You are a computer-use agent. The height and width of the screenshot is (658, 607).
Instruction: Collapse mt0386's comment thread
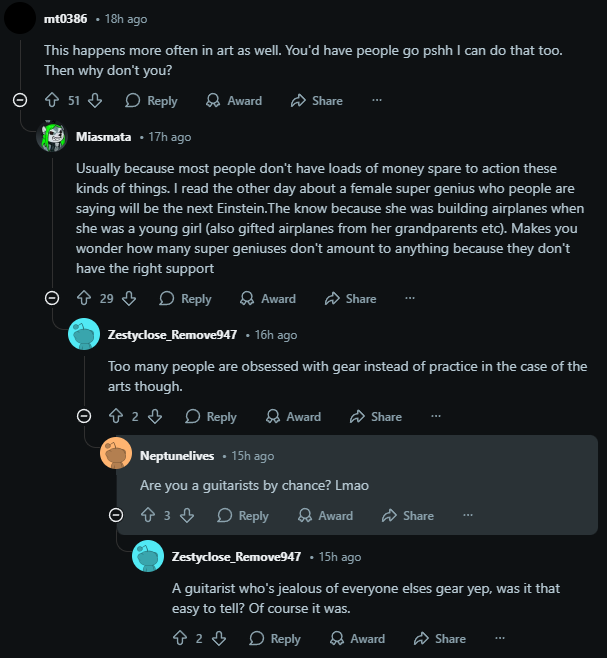click(x=20, y=100)
